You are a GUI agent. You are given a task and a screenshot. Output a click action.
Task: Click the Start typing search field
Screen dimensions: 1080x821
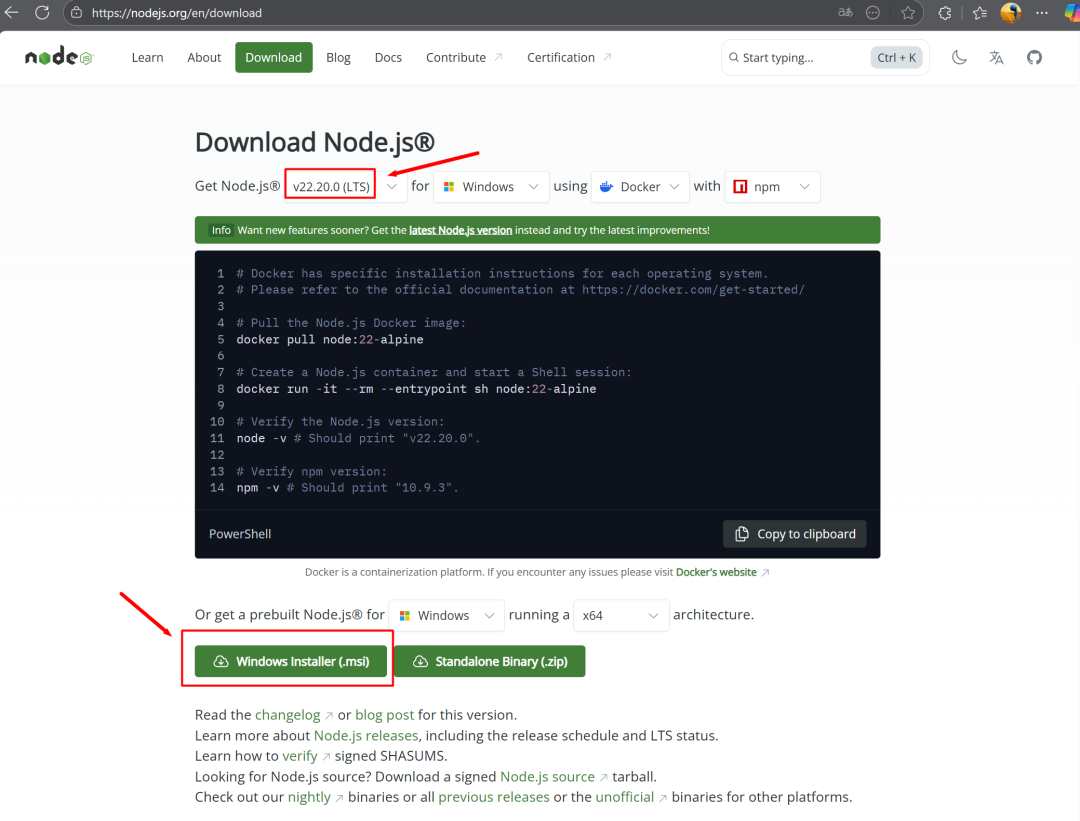[825, 57]
